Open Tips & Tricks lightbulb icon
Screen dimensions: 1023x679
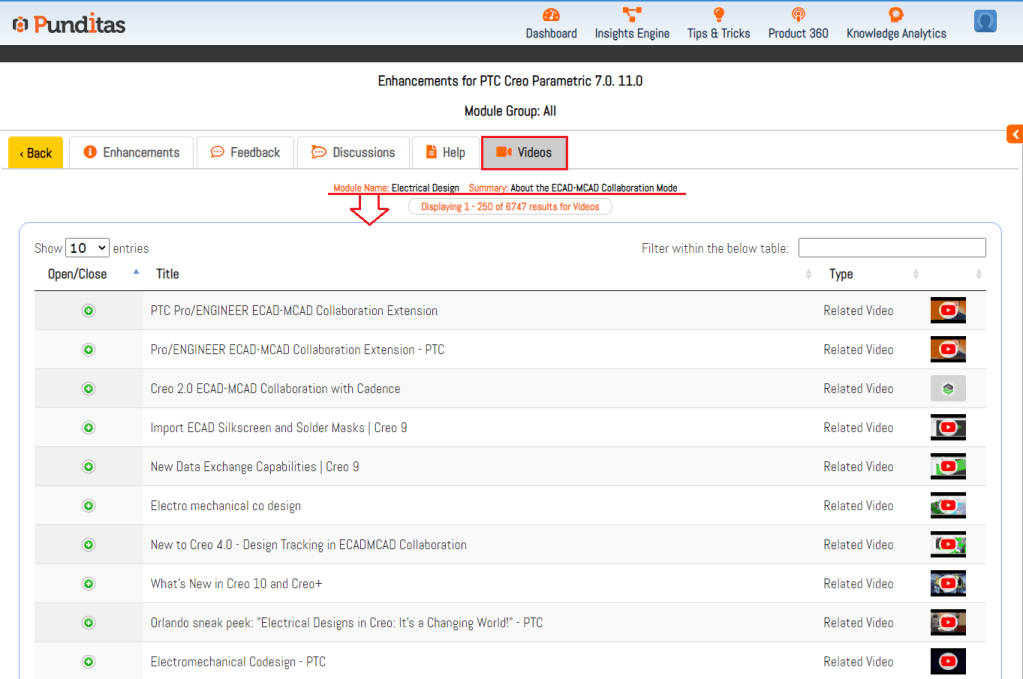pos(718,15)
